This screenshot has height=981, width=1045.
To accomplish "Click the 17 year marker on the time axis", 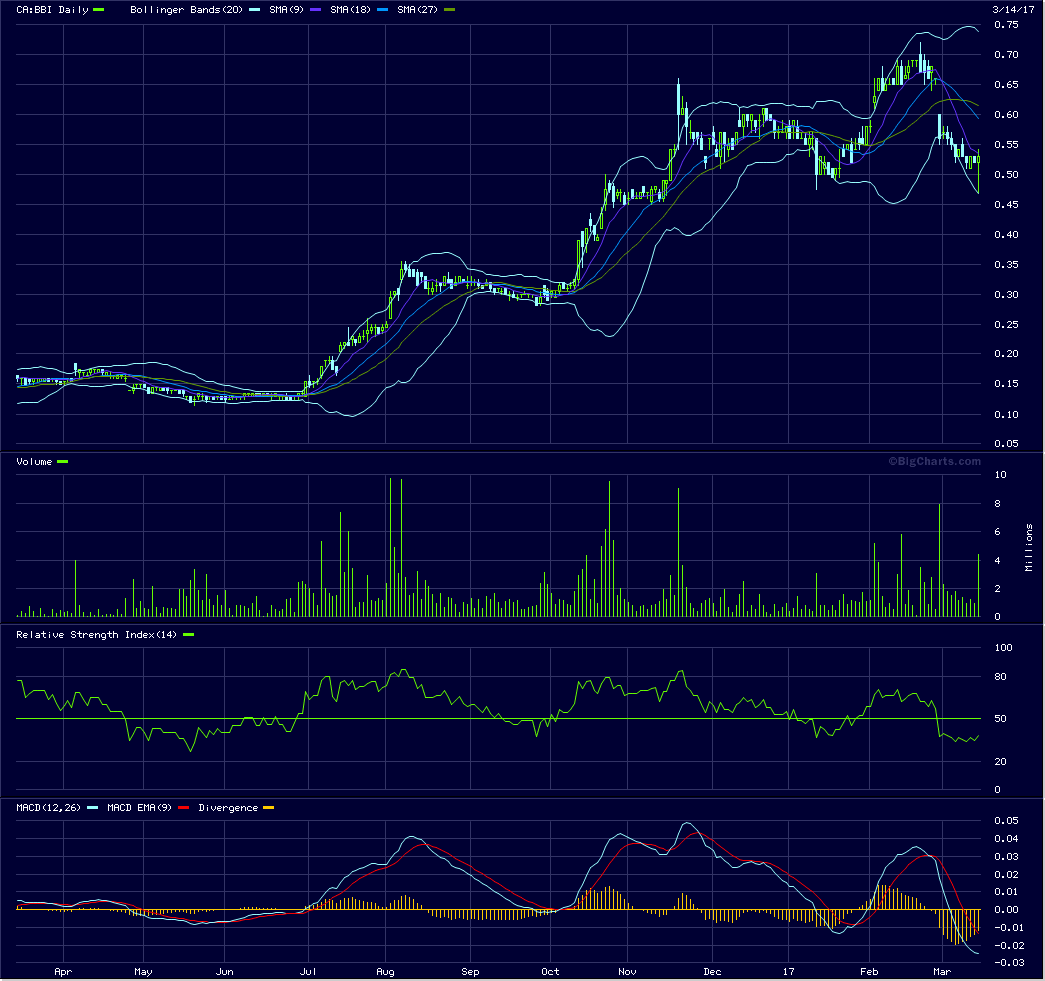I will tap(788, 971).
